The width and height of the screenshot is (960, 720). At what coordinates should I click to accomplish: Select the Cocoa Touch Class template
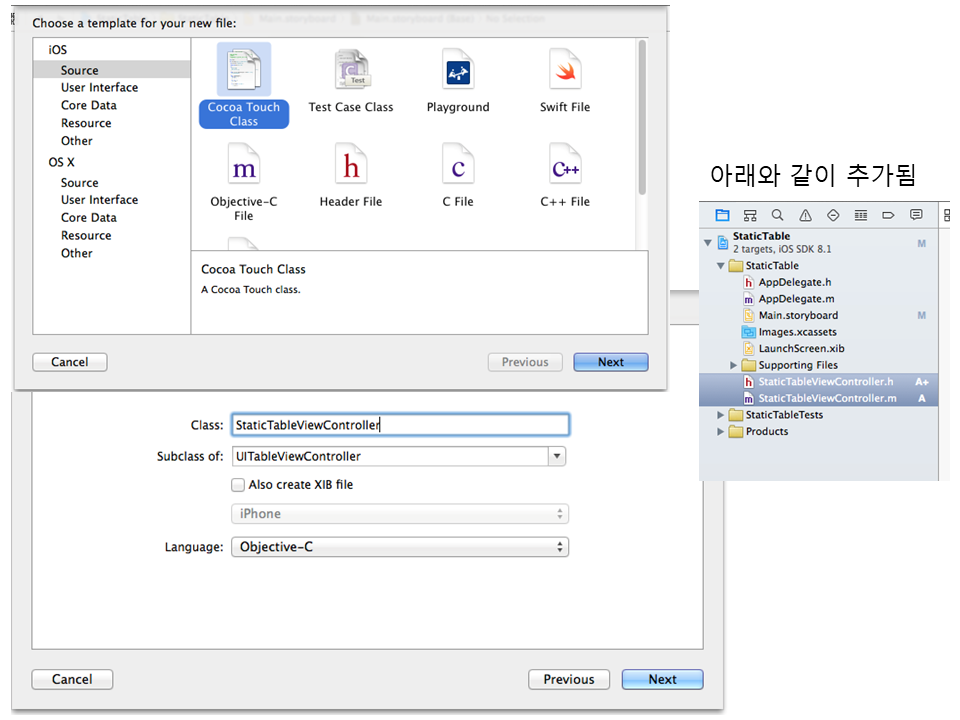click(244, 86)
